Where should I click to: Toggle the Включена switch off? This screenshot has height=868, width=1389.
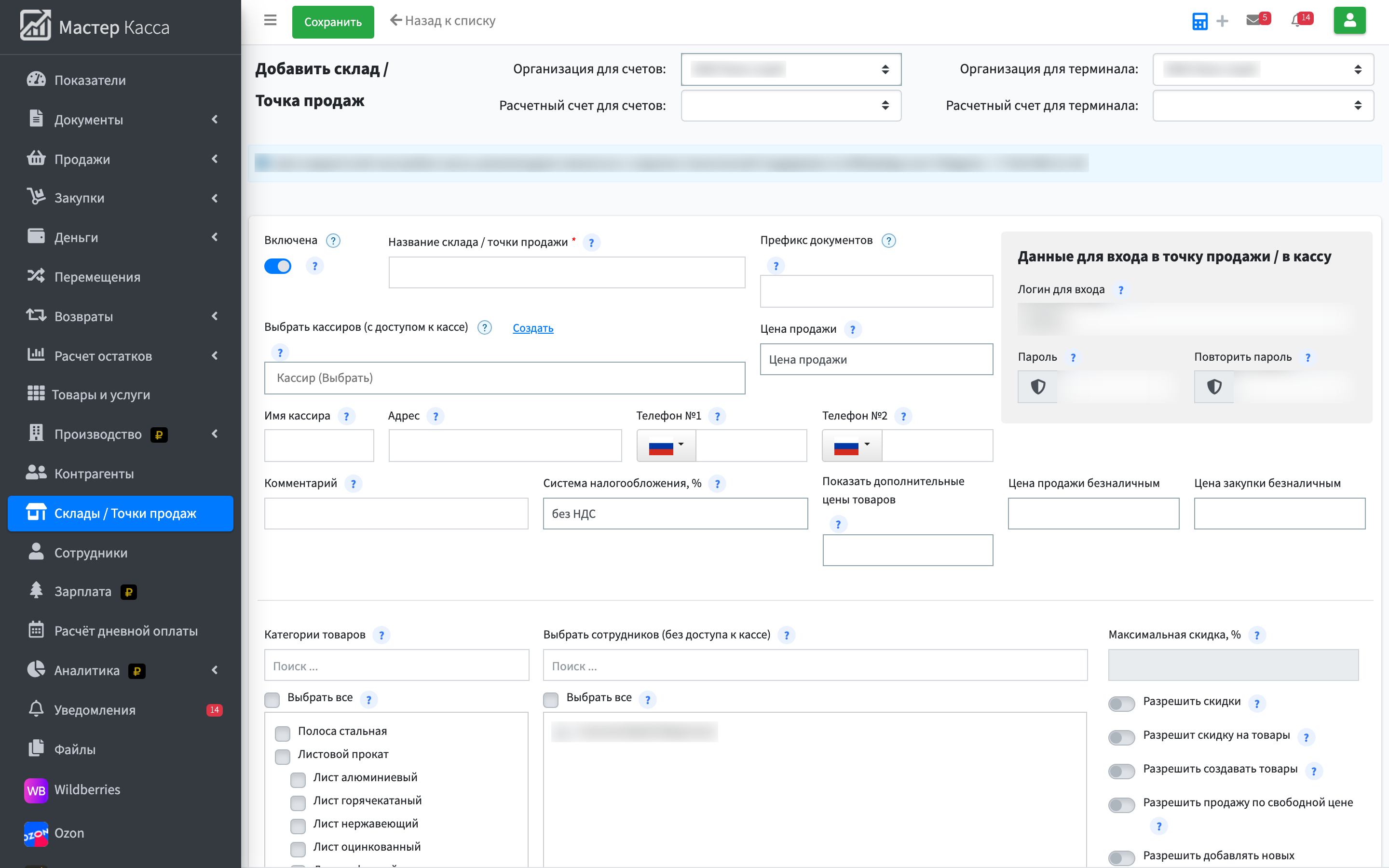[278, 266]
